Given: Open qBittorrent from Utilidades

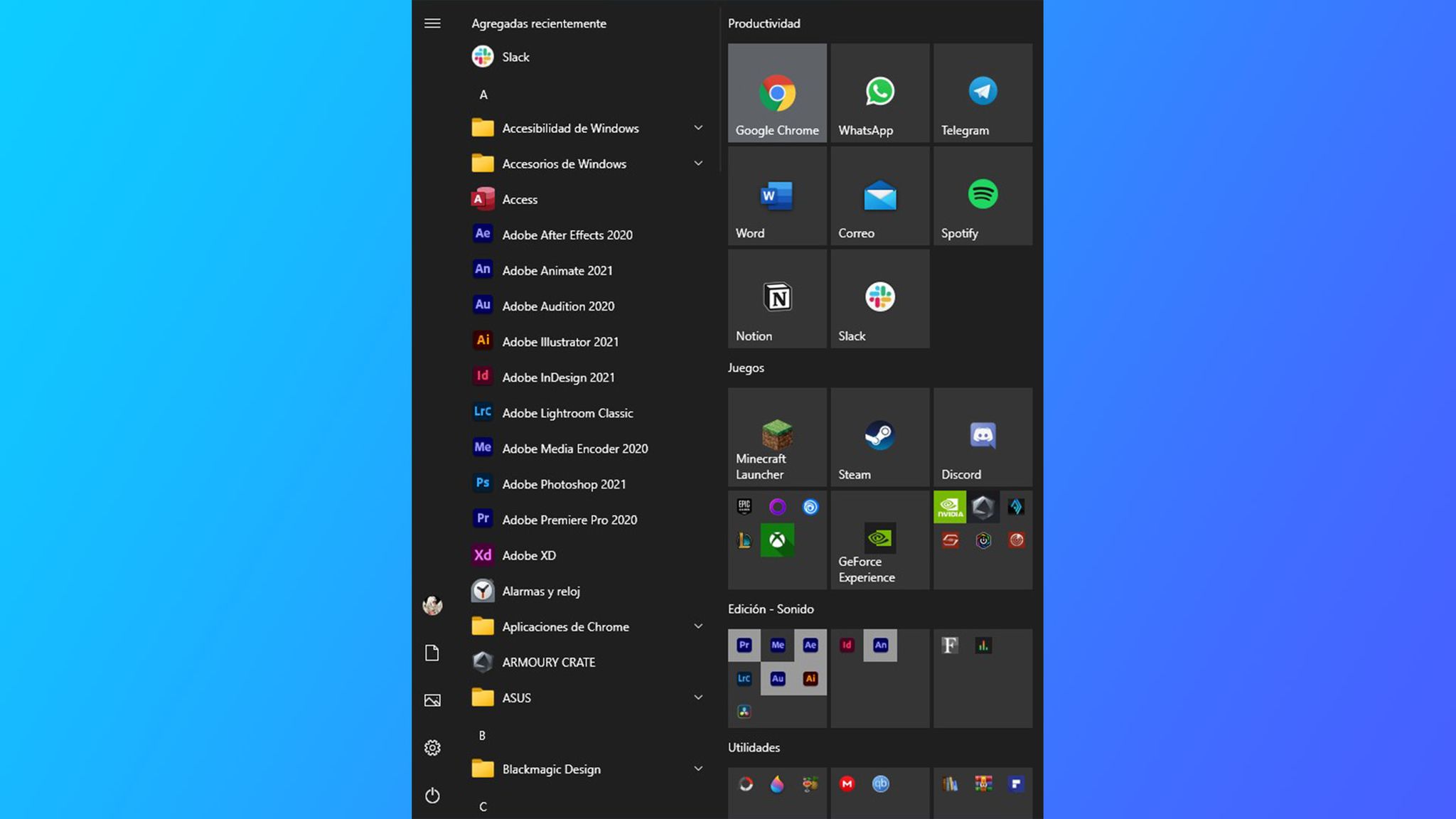Looking at the screenshot, I should 880,784.
